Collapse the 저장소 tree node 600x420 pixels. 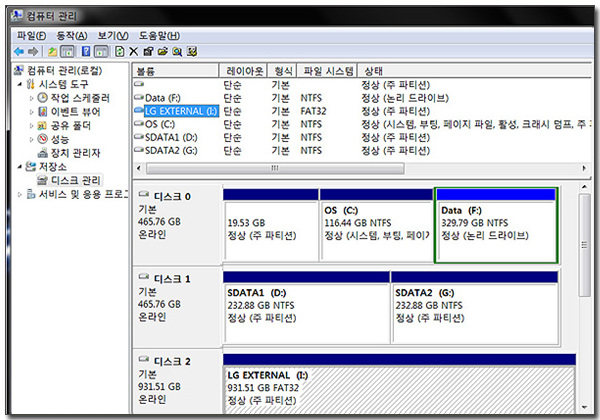20,166
